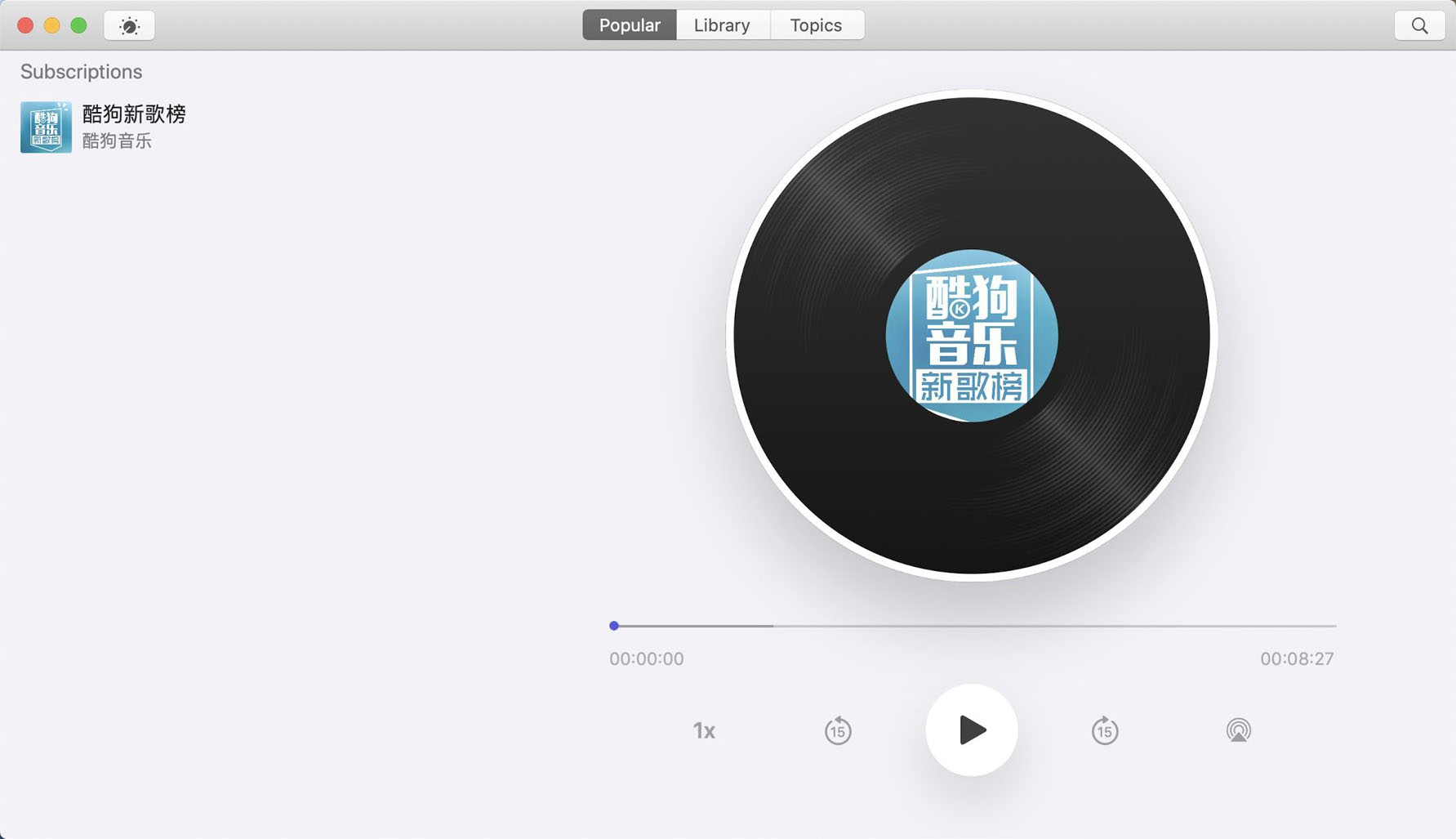Play the current episode
Image resolution: width=1456 pixels, height=839 pixels.
point(971,730)
